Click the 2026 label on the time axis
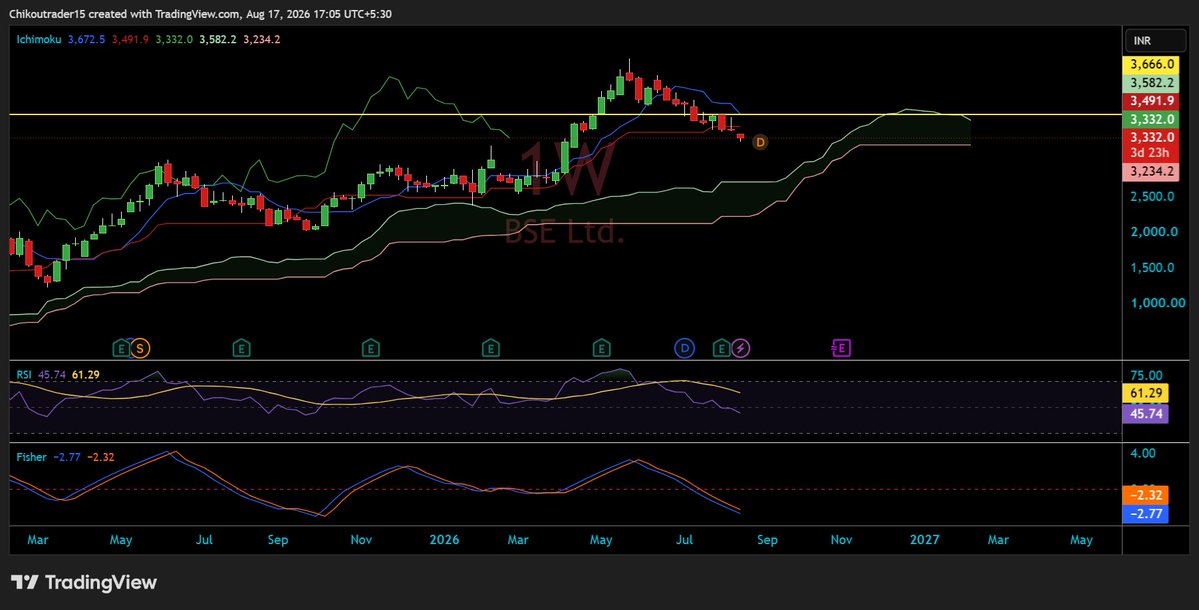This screenshot has width=1199, height=610. point(444,540)
